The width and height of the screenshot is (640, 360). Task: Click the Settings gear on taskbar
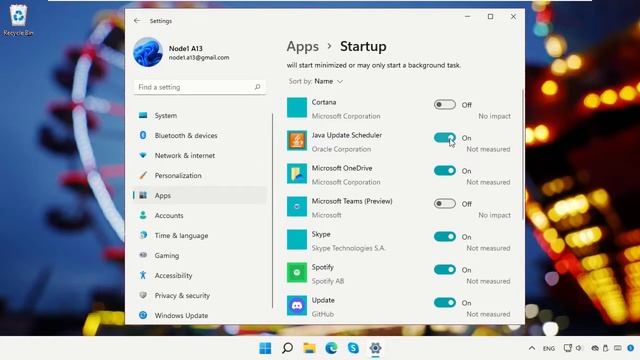tap(376, 348)
